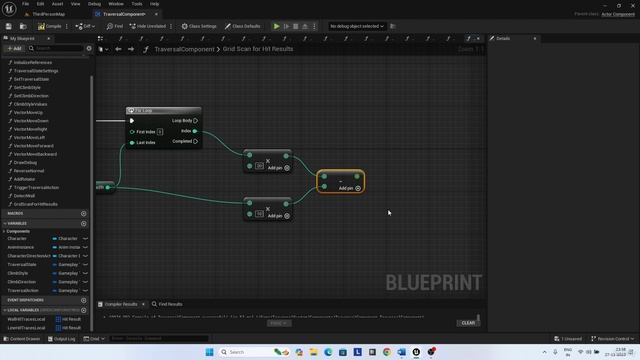Open the Compile options menu dots
The width and height of the screenshot is (640, 360).
67,26
